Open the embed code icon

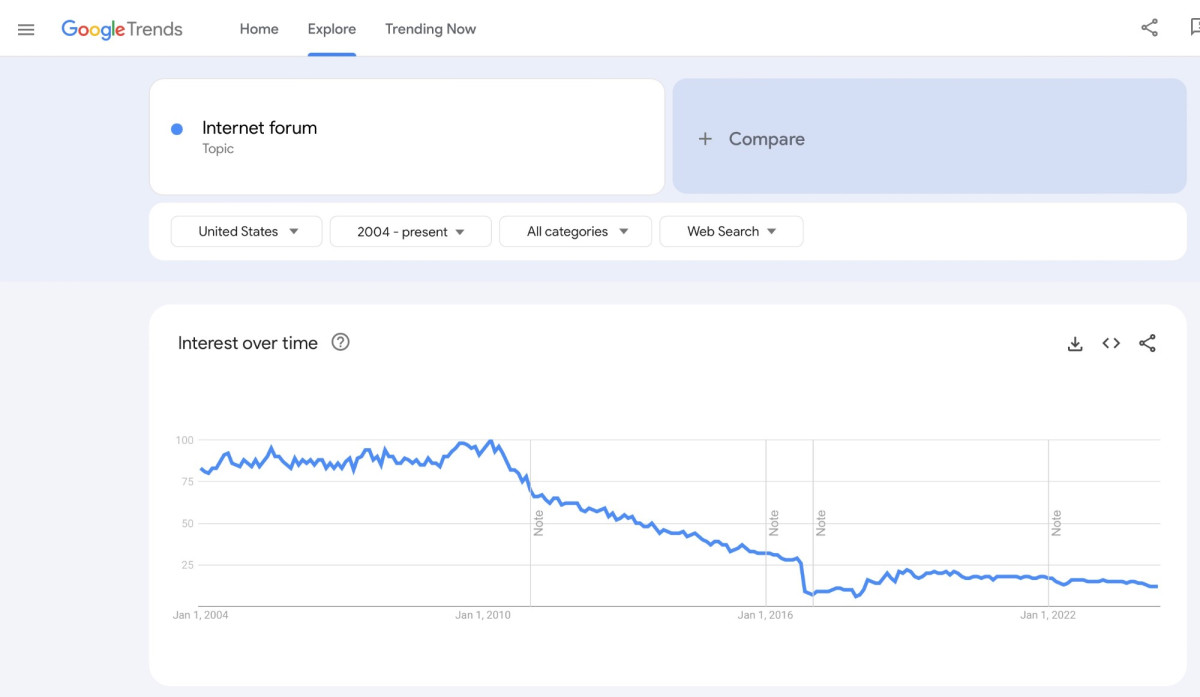(1111, 343)
